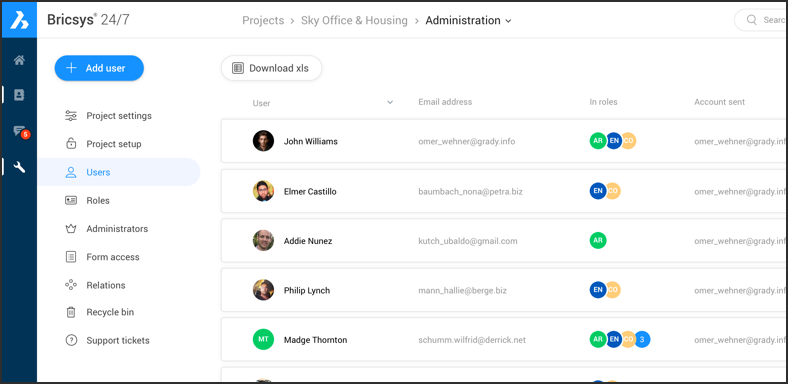Select the wrench administration sidebar icon
Screen dimensions: 788x384
[19, 167]
